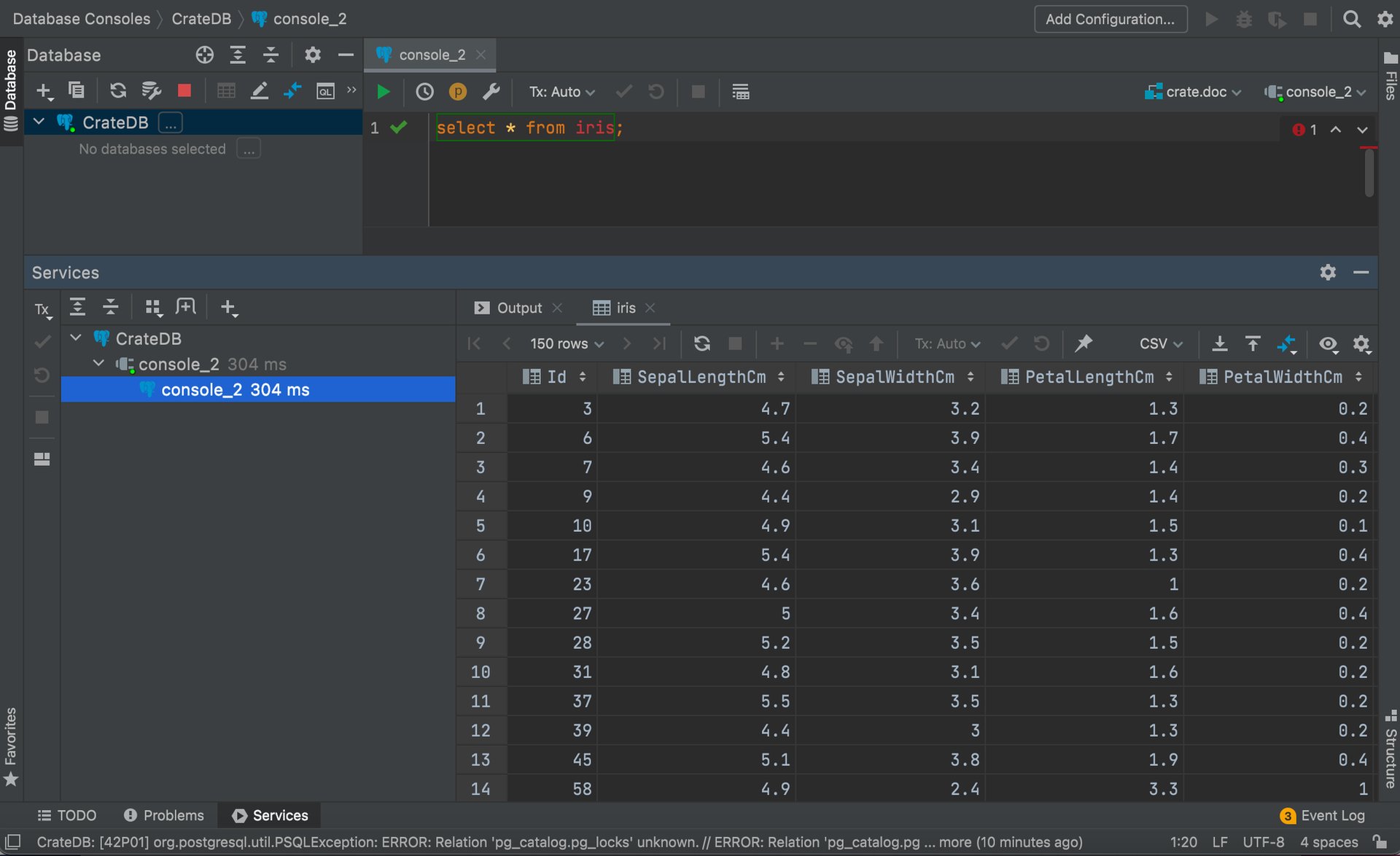Reload the iris result grid

701,343
